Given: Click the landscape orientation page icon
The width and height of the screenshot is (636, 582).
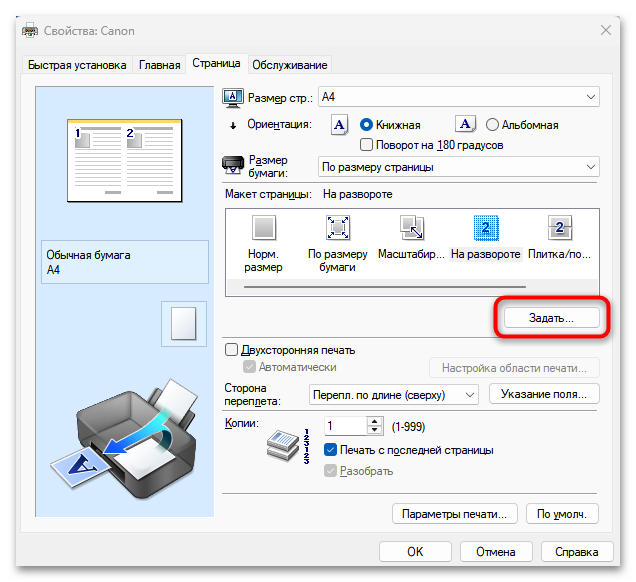Looking at the screenshot, I should tap(465, 125).
